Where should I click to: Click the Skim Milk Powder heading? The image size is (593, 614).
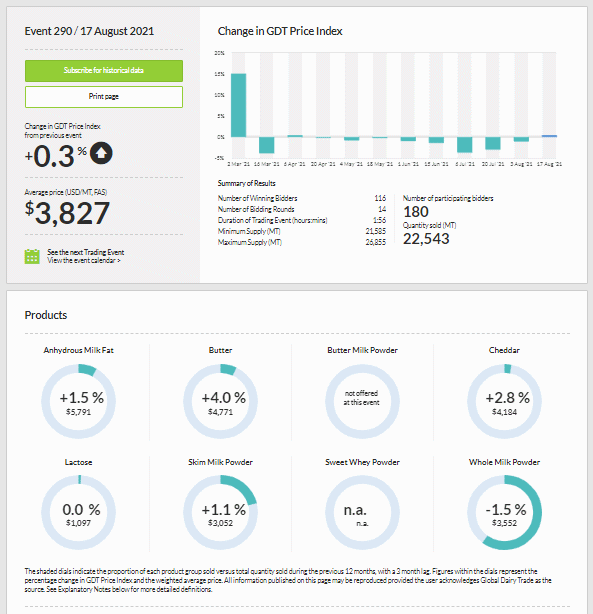point(221,462)
